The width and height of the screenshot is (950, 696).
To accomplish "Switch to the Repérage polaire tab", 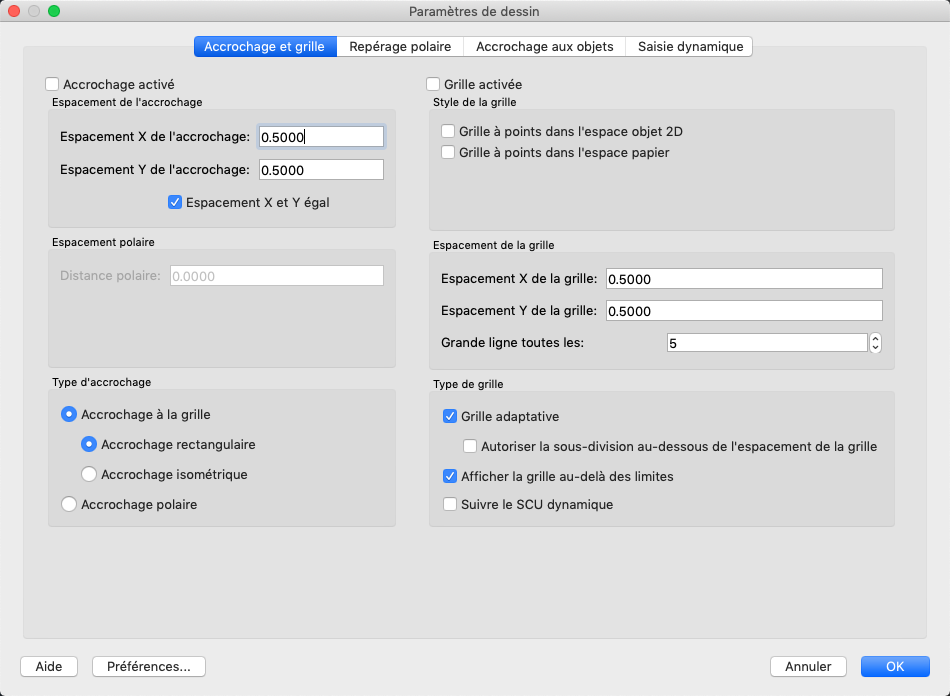I will (x=400, y=46).
